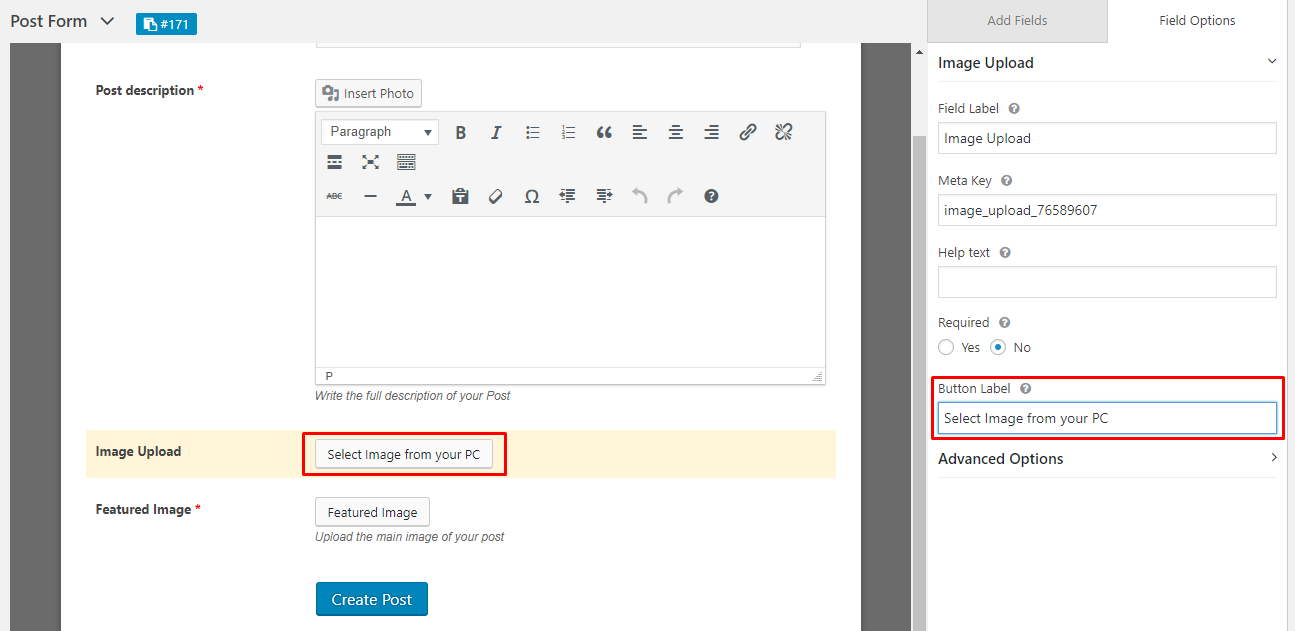The image size is (1295, 631).
Task: Clear formatting with the eraser icon
Action: click(496, 196)
